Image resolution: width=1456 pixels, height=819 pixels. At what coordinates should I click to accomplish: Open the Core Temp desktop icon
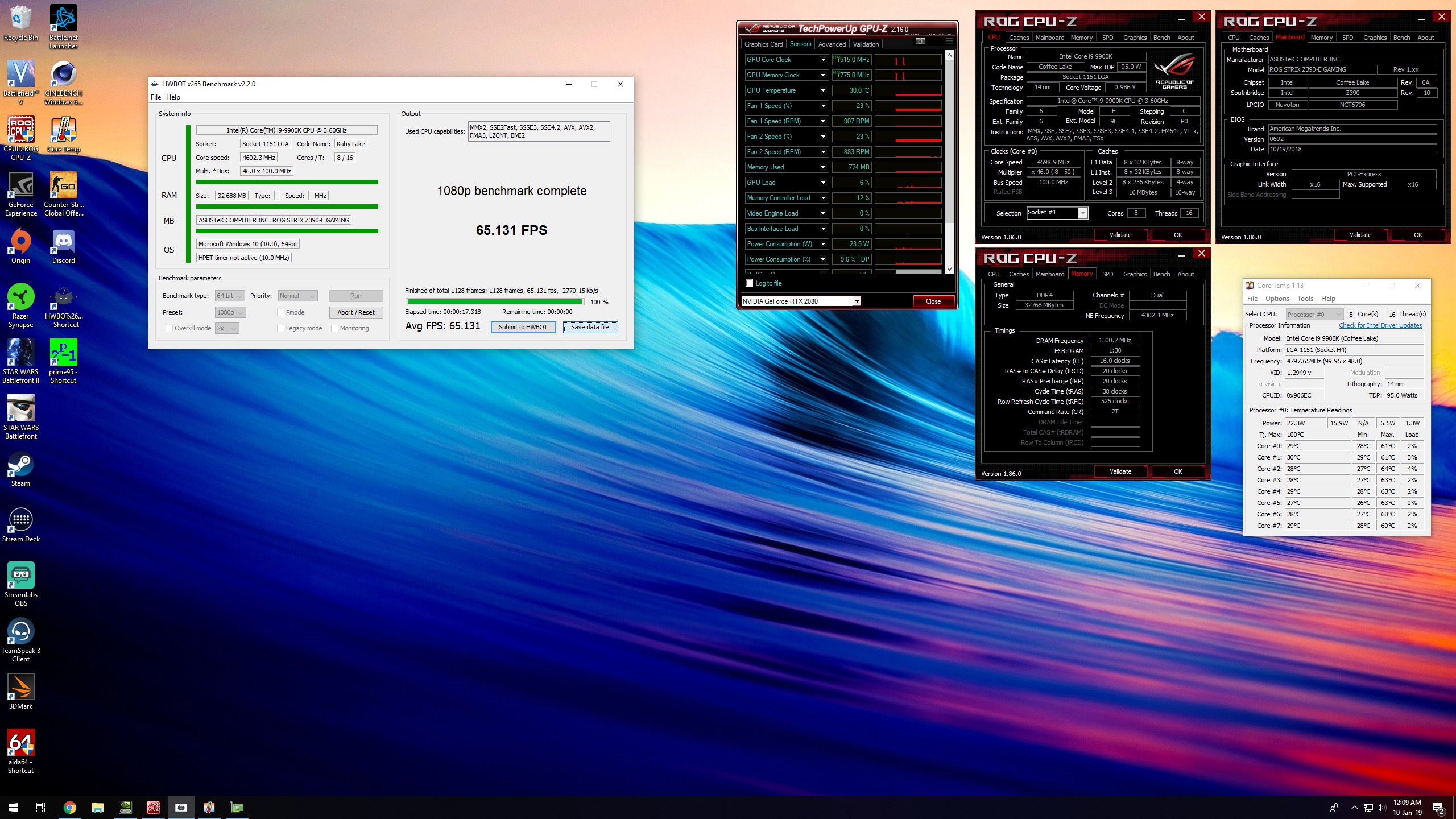pos(64,134)
